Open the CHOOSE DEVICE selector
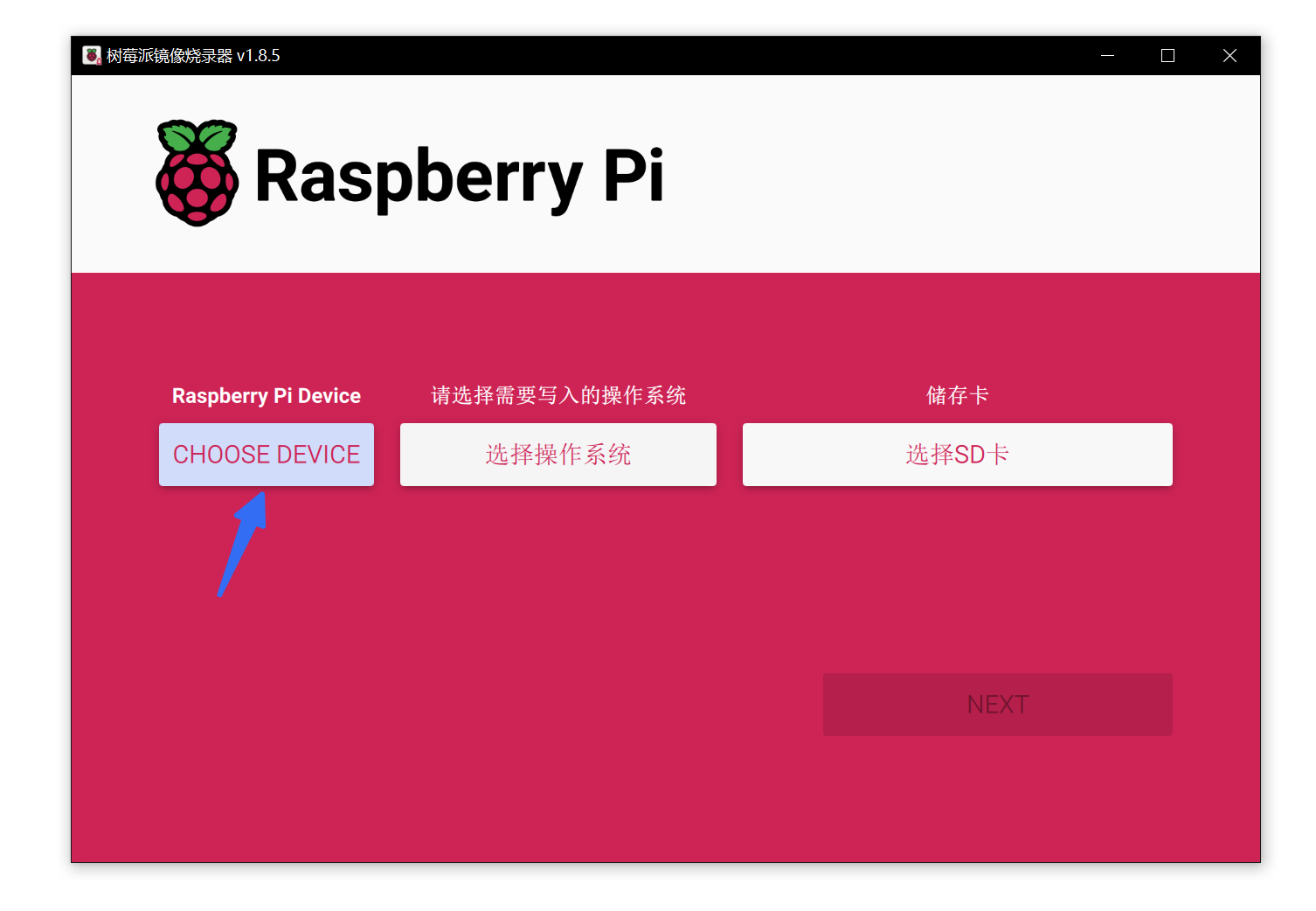Image resolution: width=1316 pixels, height=911 pixels. 267,455
